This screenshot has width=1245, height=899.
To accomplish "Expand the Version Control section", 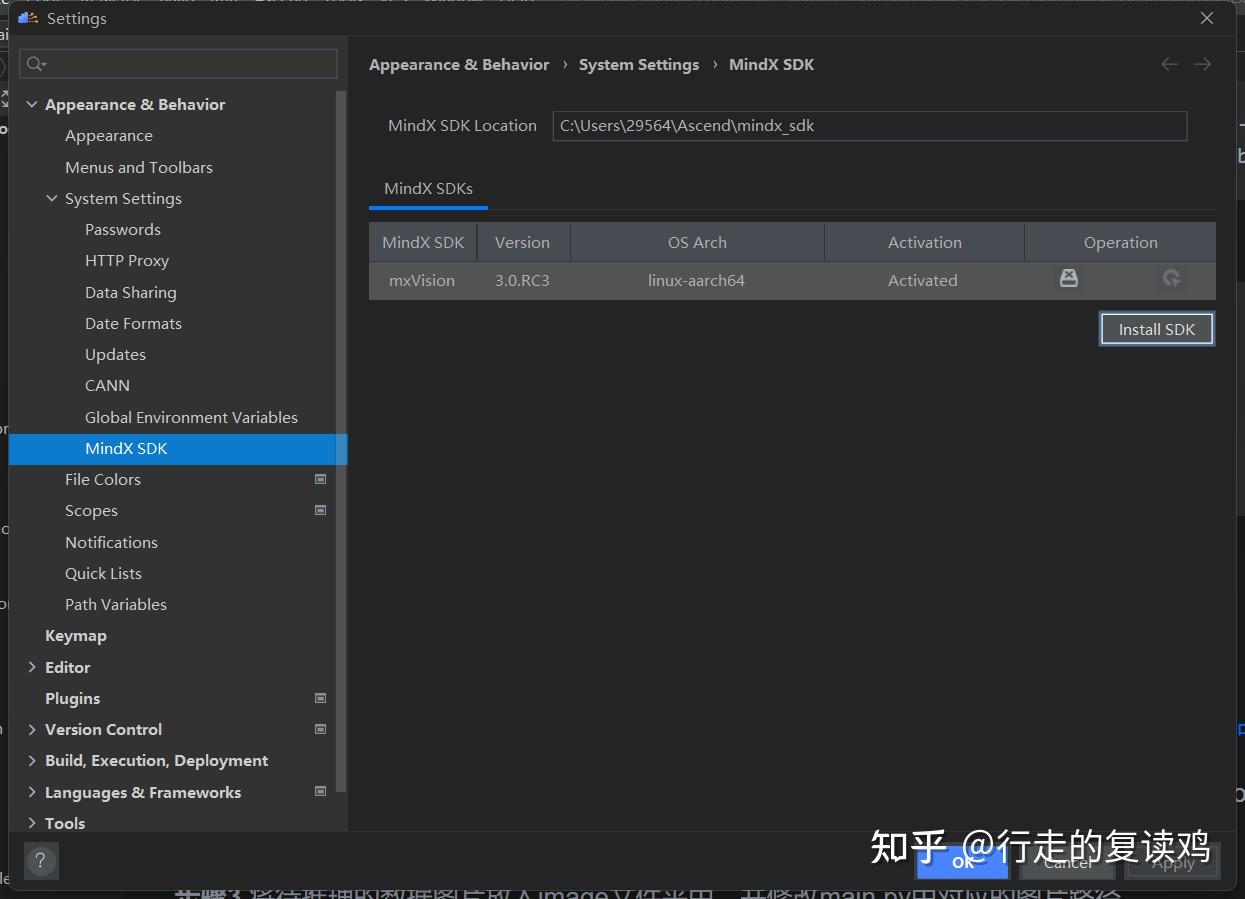I will pyautogui.click(x=32, y=729).
